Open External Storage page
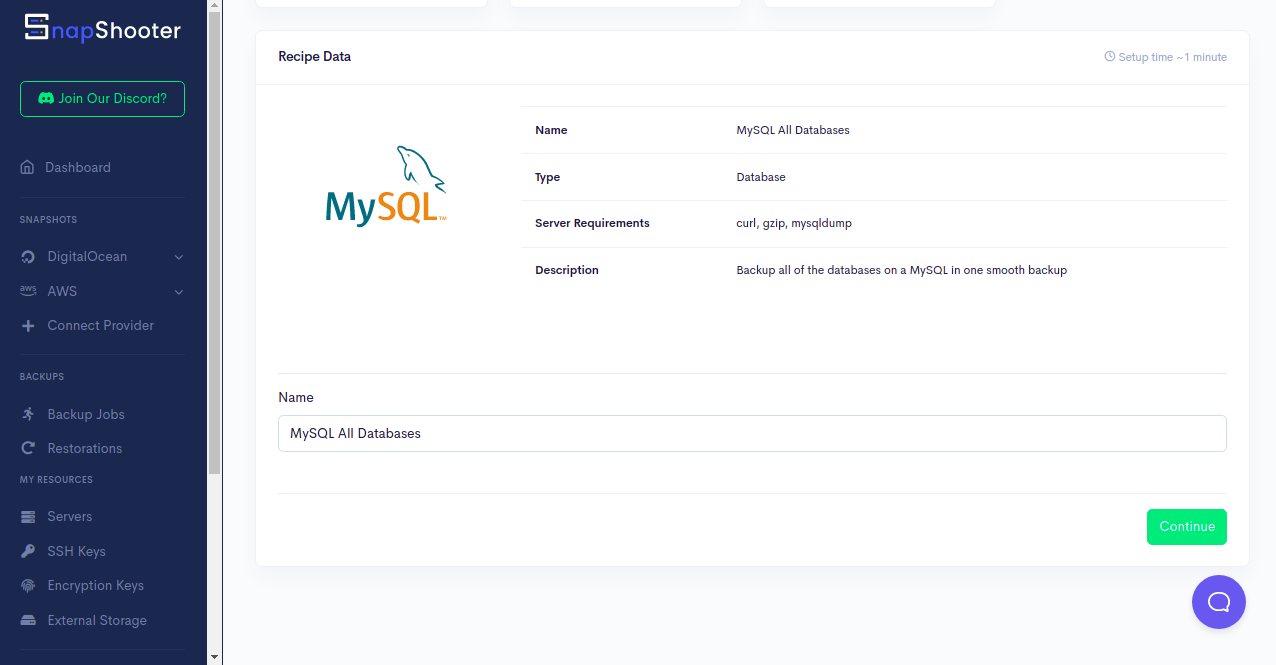Screen dimensions: 1276x665 pyautogui.click(x=97, y=620)
